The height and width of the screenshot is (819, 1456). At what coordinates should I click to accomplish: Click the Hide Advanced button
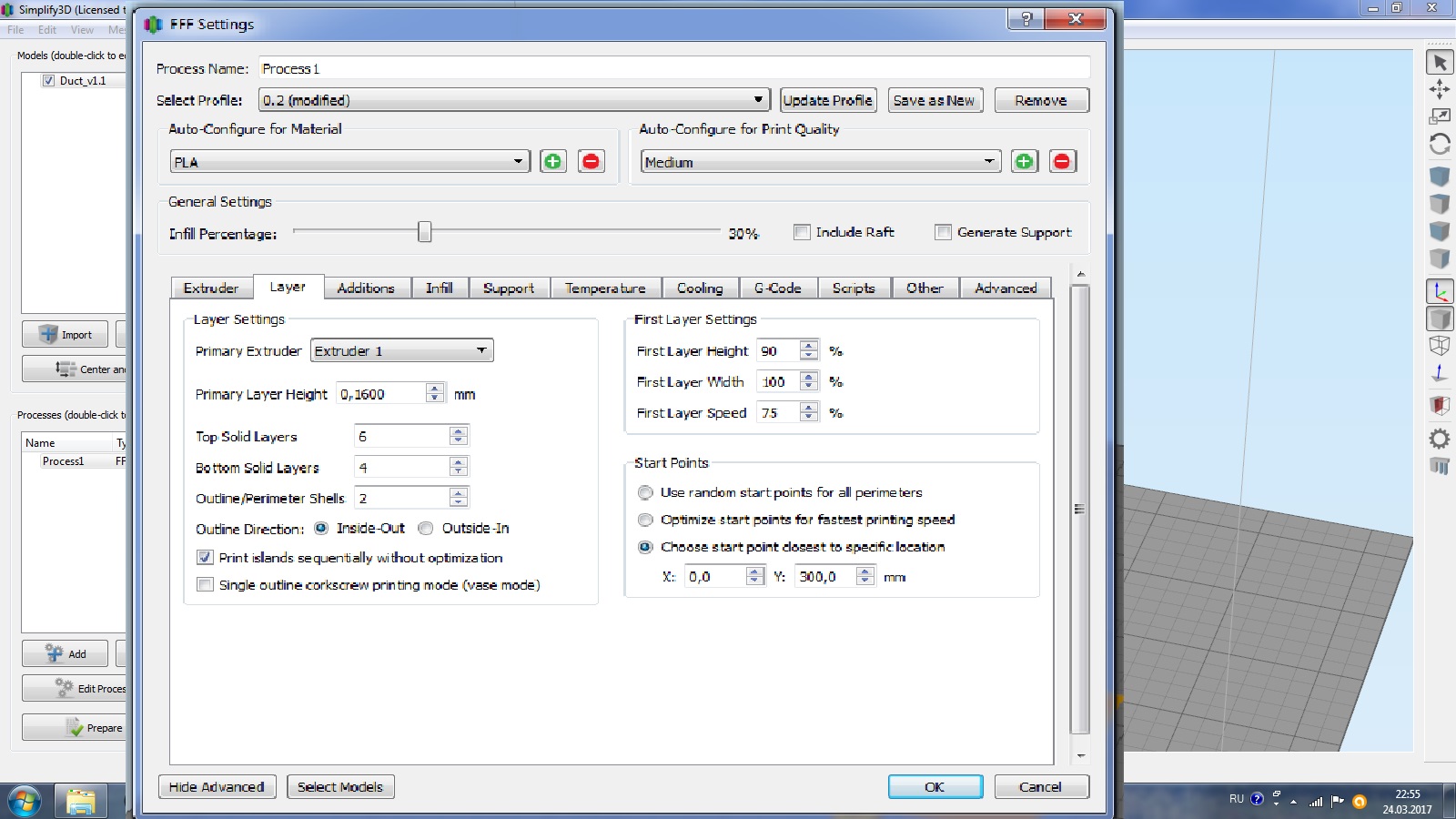pos(217,787)
